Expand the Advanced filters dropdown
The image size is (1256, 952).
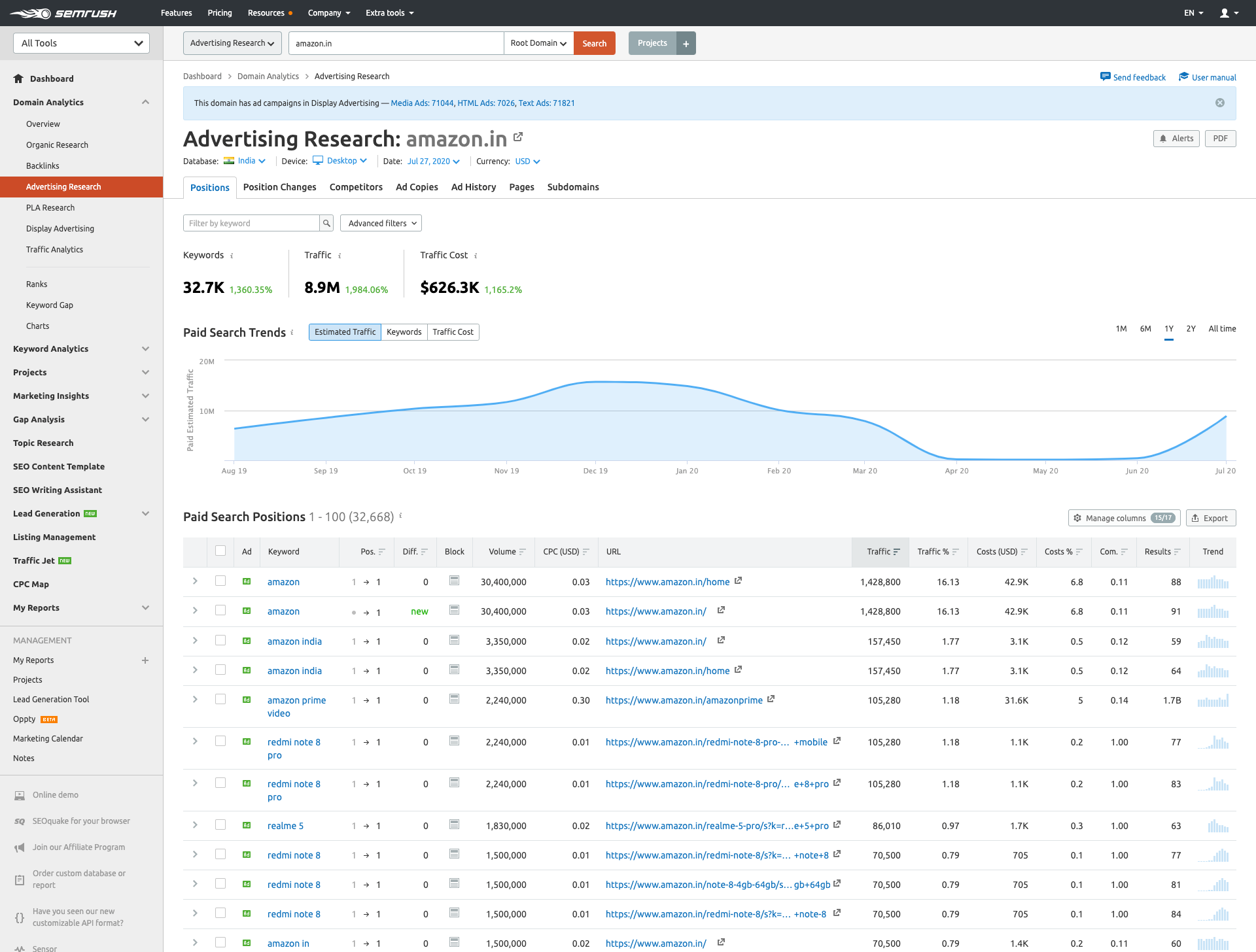(x=381, y=224)
